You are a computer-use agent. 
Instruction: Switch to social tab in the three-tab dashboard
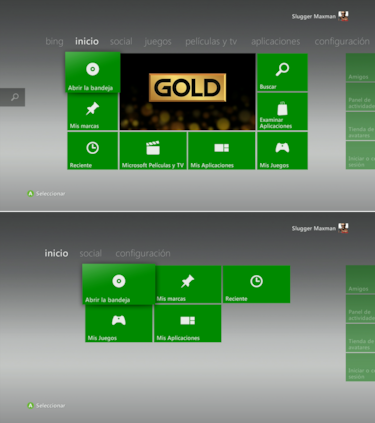pyautogui.click(x=91, y=253)
